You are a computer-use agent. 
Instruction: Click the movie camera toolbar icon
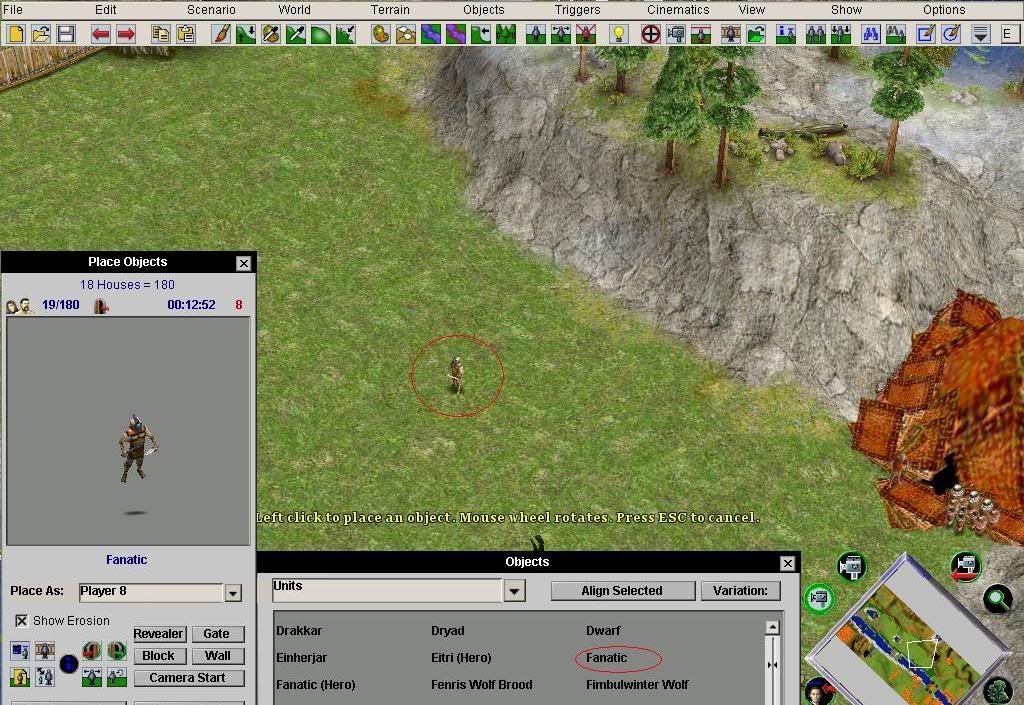[x=677, y=34]
